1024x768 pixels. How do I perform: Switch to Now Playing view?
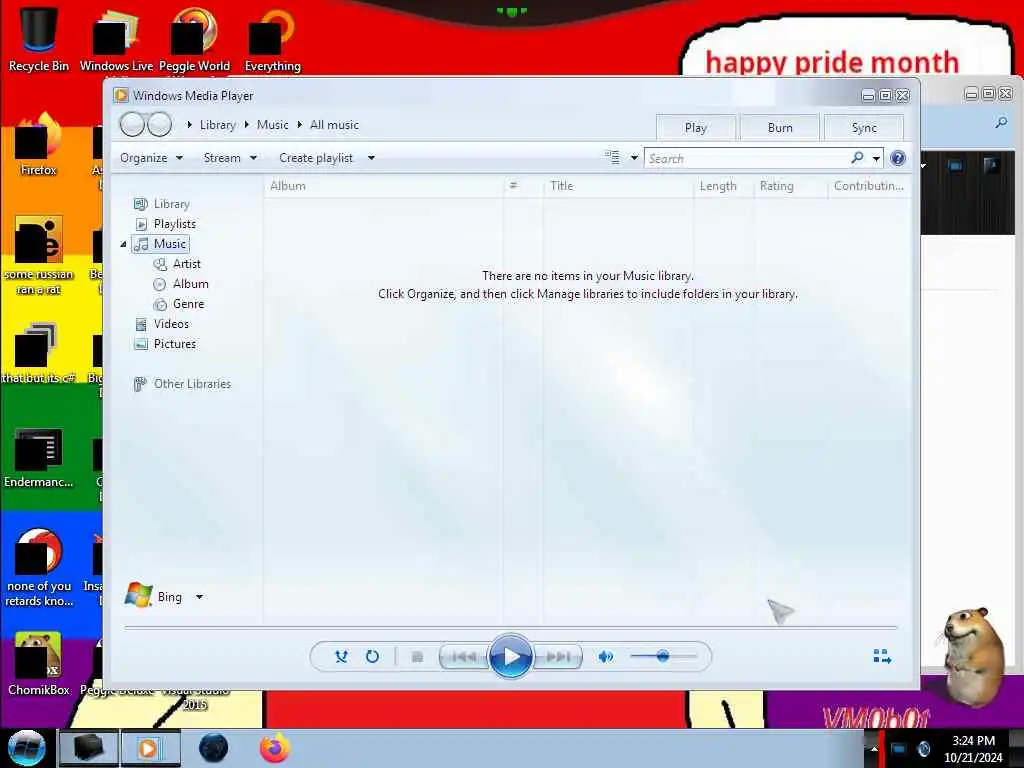coord(882,656)
